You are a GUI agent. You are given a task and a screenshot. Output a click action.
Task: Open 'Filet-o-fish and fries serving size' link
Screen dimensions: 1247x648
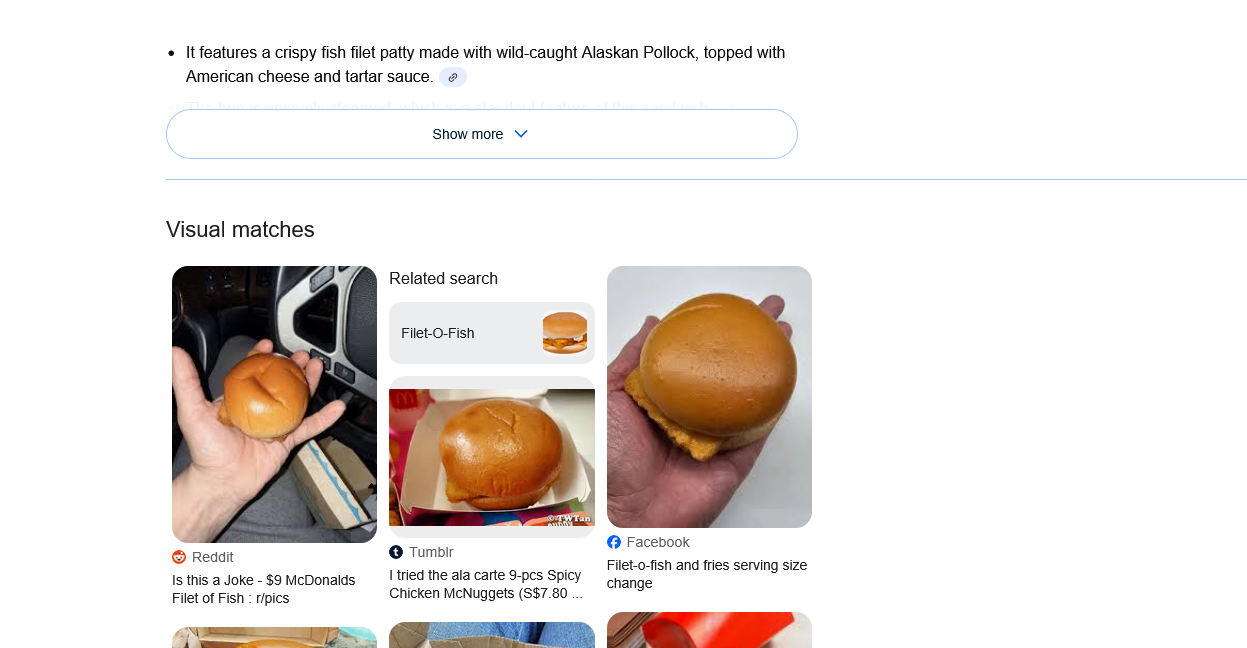point(707,574)
